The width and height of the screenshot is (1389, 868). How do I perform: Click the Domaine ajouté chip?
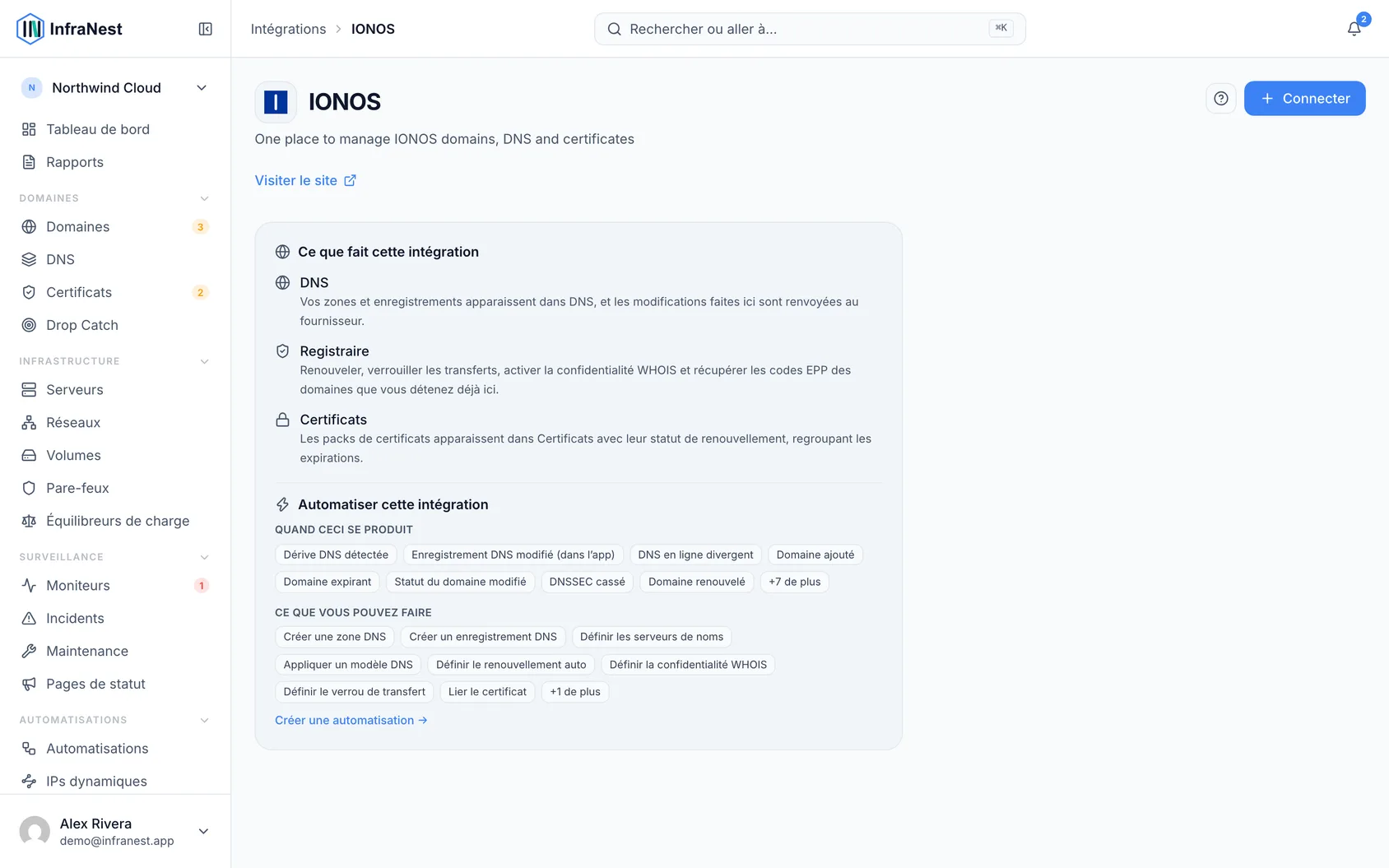(x=815, y=555)
